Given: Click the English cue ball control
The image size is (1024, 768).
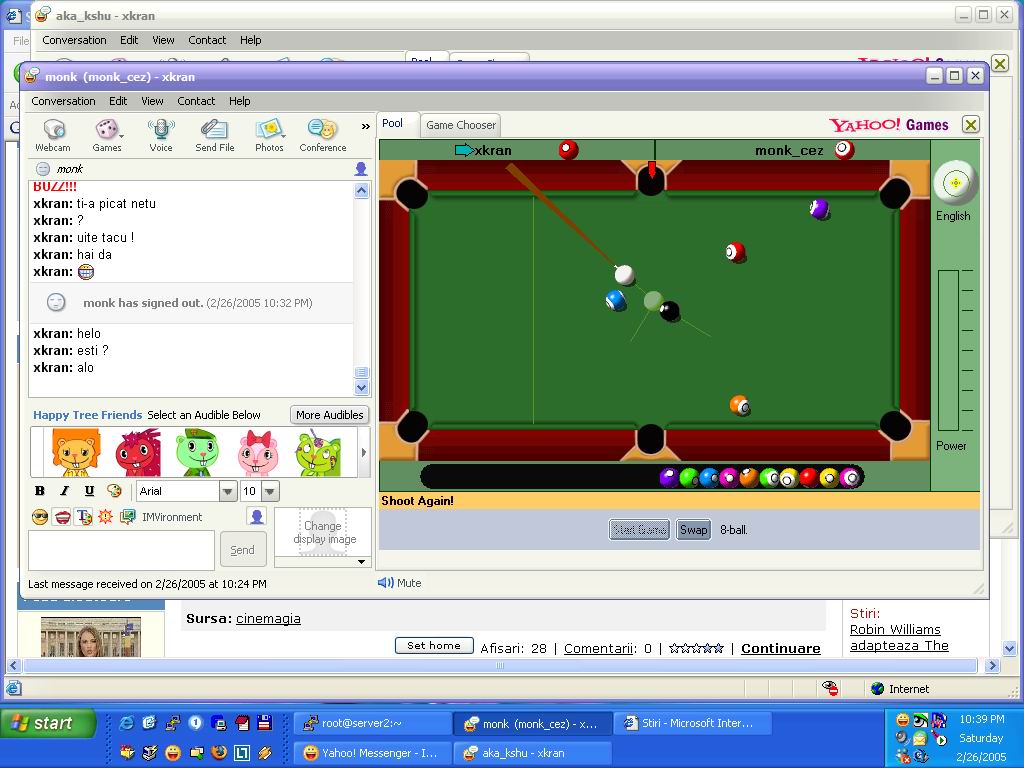Looking at the screenshot, I should [955, 182].
